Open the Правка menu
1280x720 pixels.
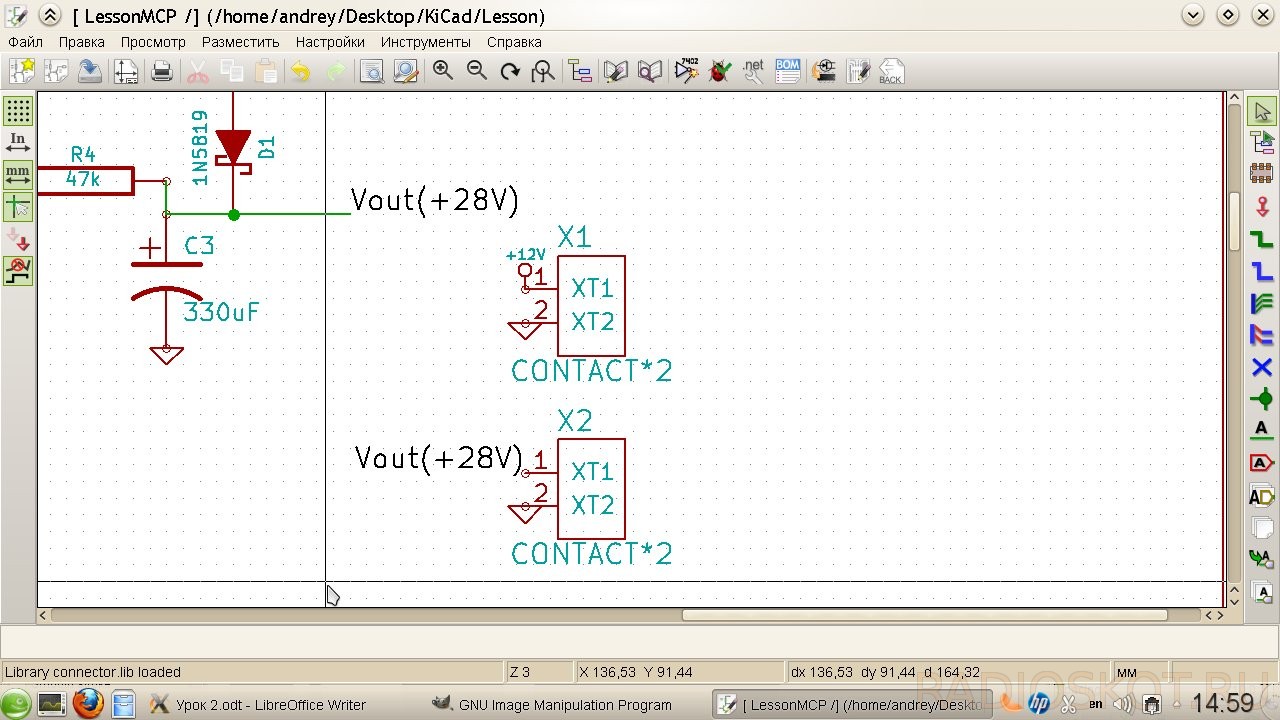(82, 42)
